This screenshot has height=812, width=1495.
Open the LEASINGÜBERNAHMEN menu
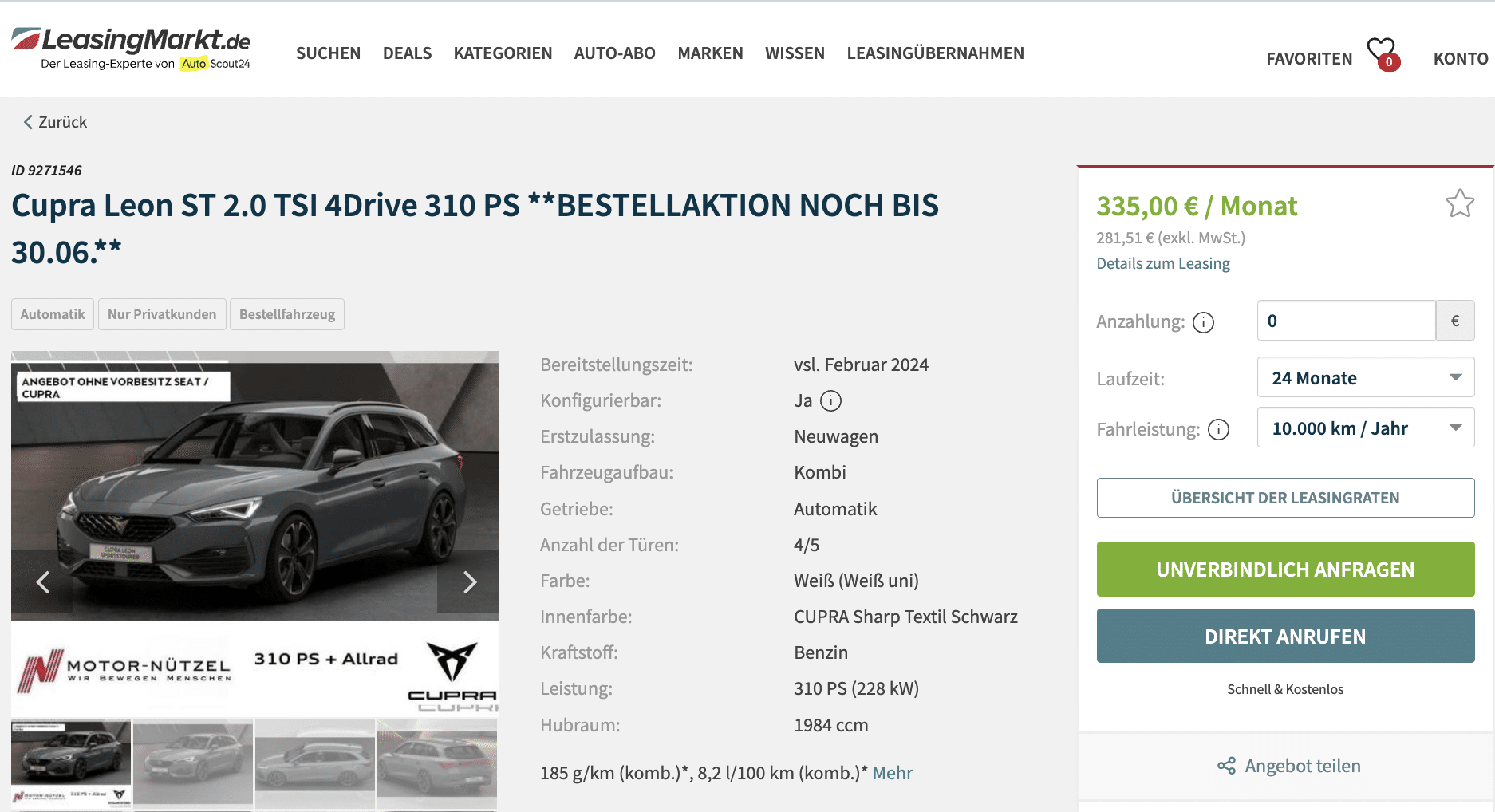click(x=935, y=53)
